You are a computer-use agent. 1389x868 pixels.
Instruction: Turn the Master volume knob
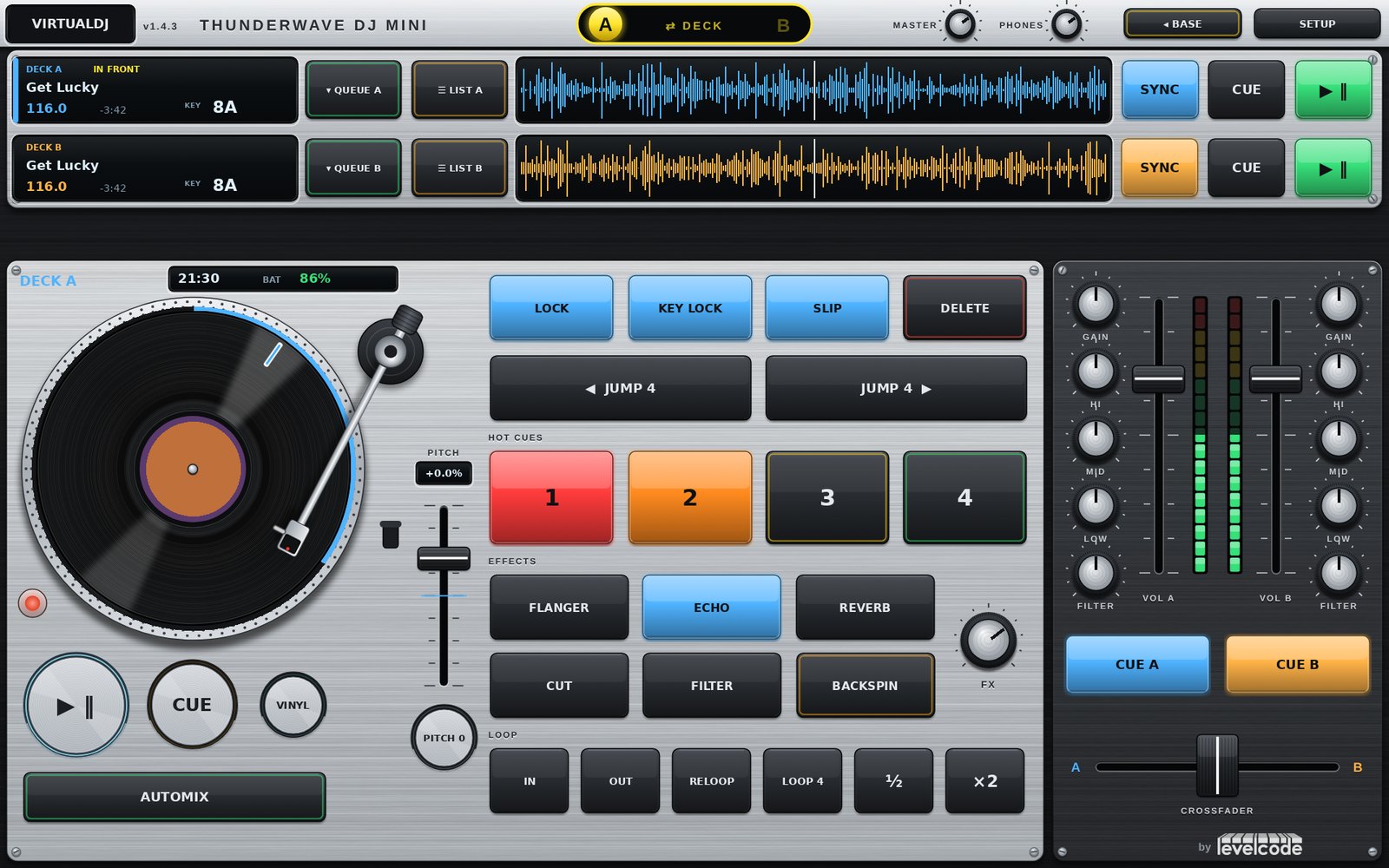pos(960,25)
